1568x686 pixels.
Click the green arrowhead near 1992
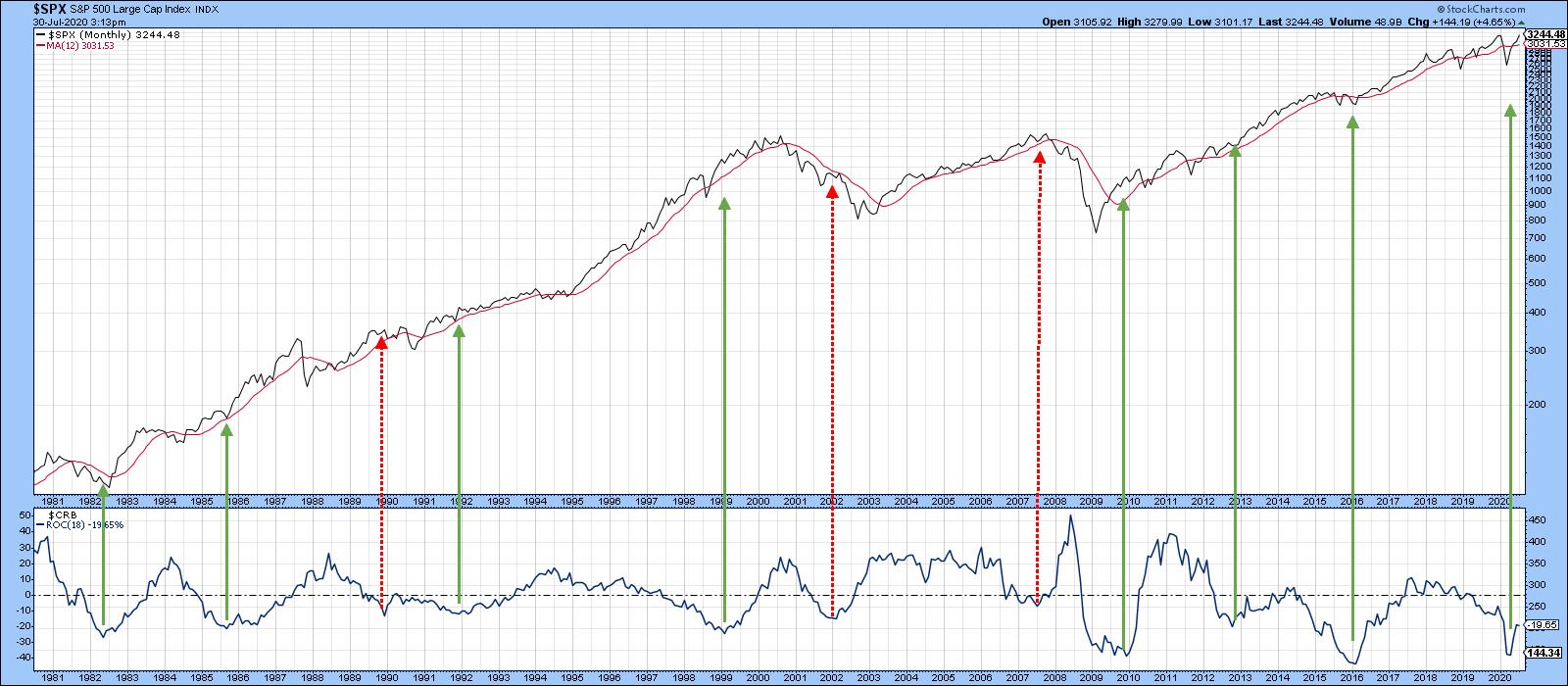pos(459,331)
